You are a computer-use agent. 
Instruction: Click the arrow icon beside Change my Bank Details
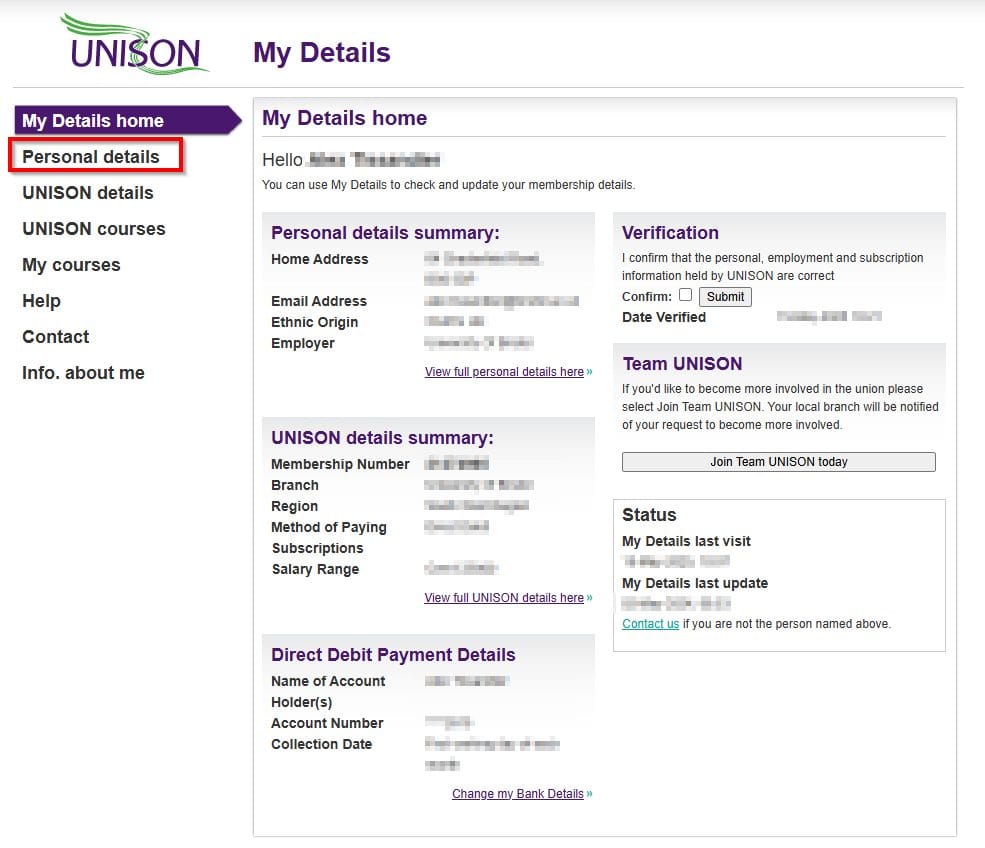point(589,794)
